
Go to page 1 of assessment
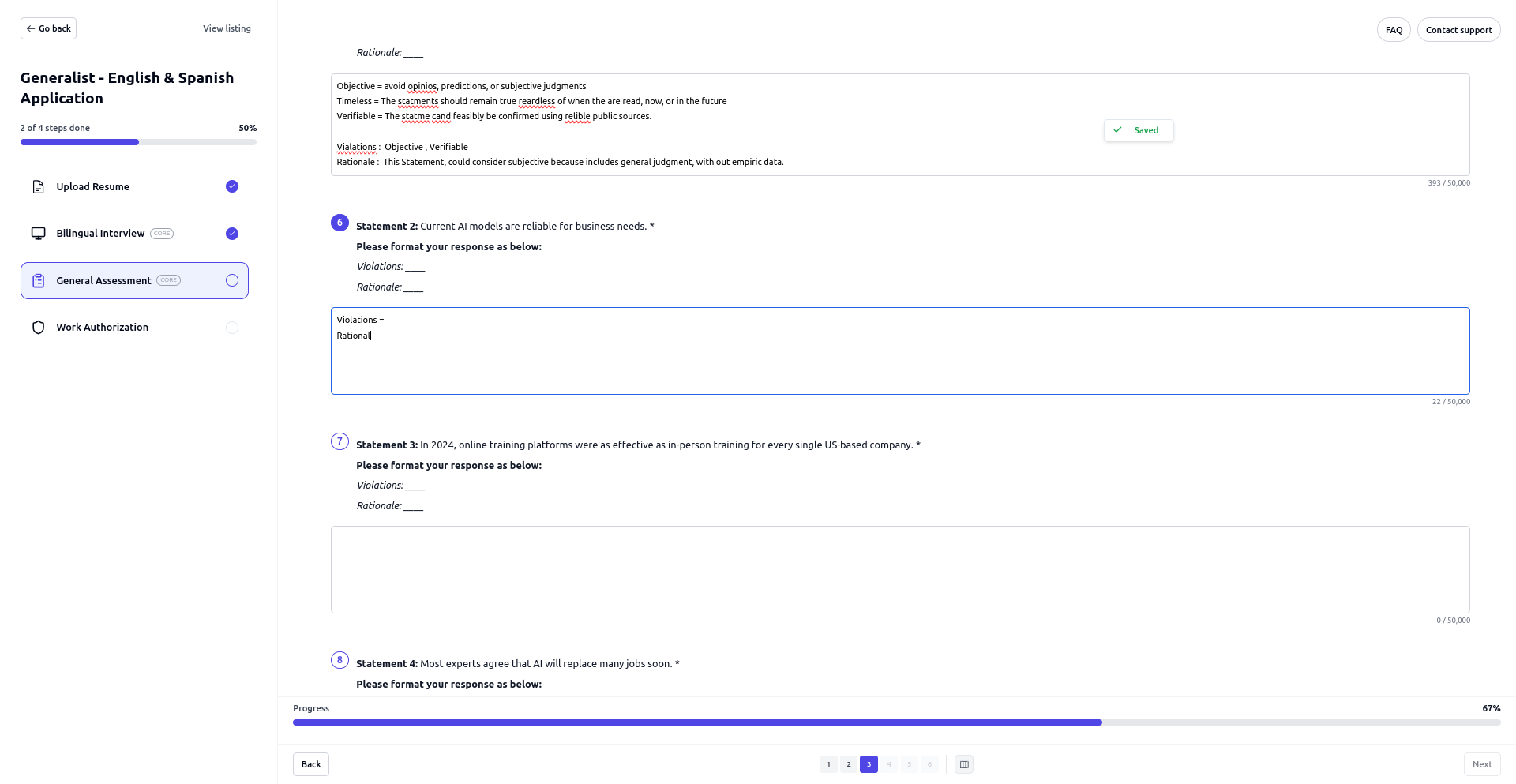pyautogui.click(x=828, y=764)
